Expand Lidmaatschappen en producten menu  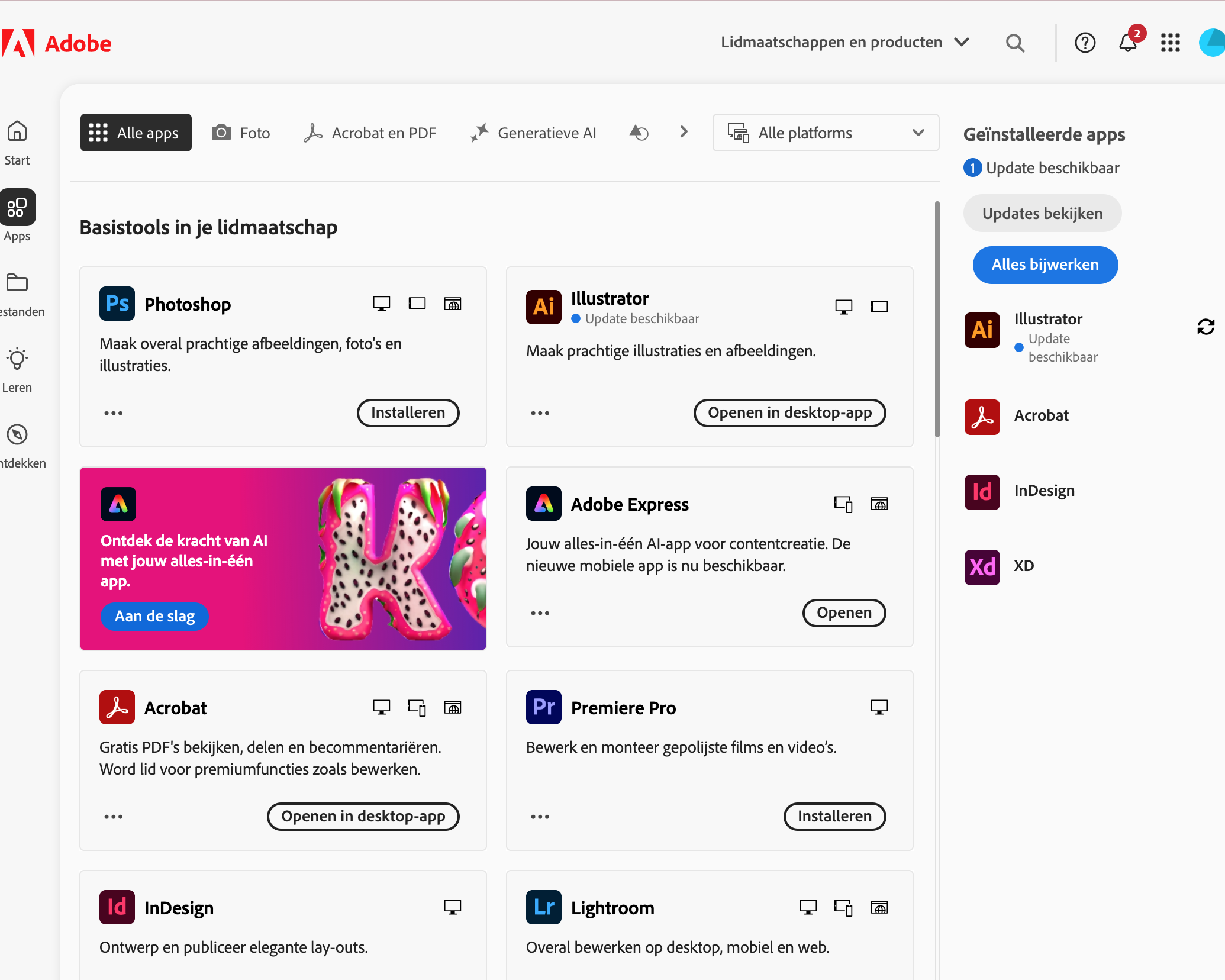pyautogui.click(x=844, y=43)
